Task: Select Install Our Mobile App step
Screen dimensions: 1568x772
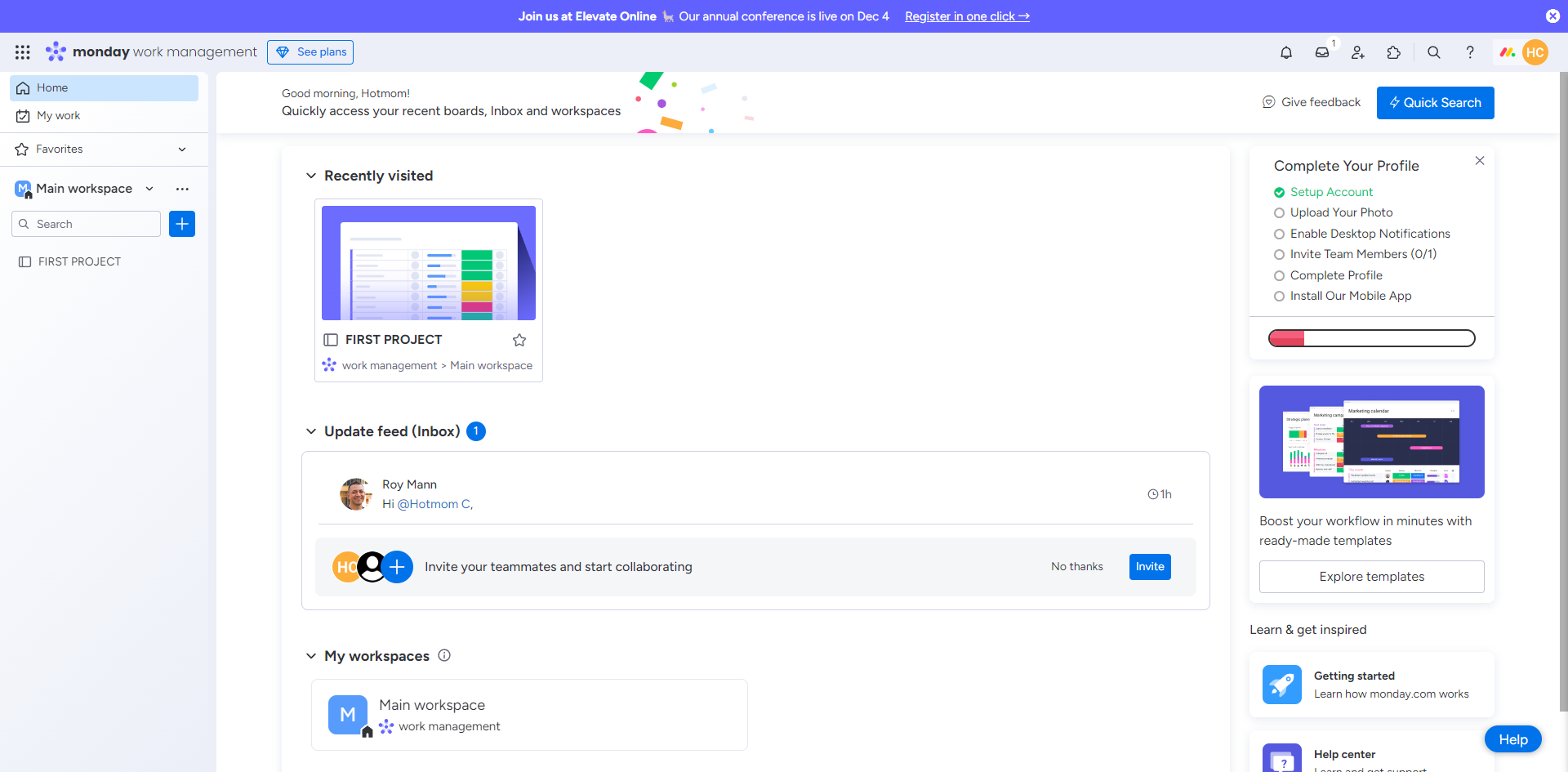Action: (1343, 296)
